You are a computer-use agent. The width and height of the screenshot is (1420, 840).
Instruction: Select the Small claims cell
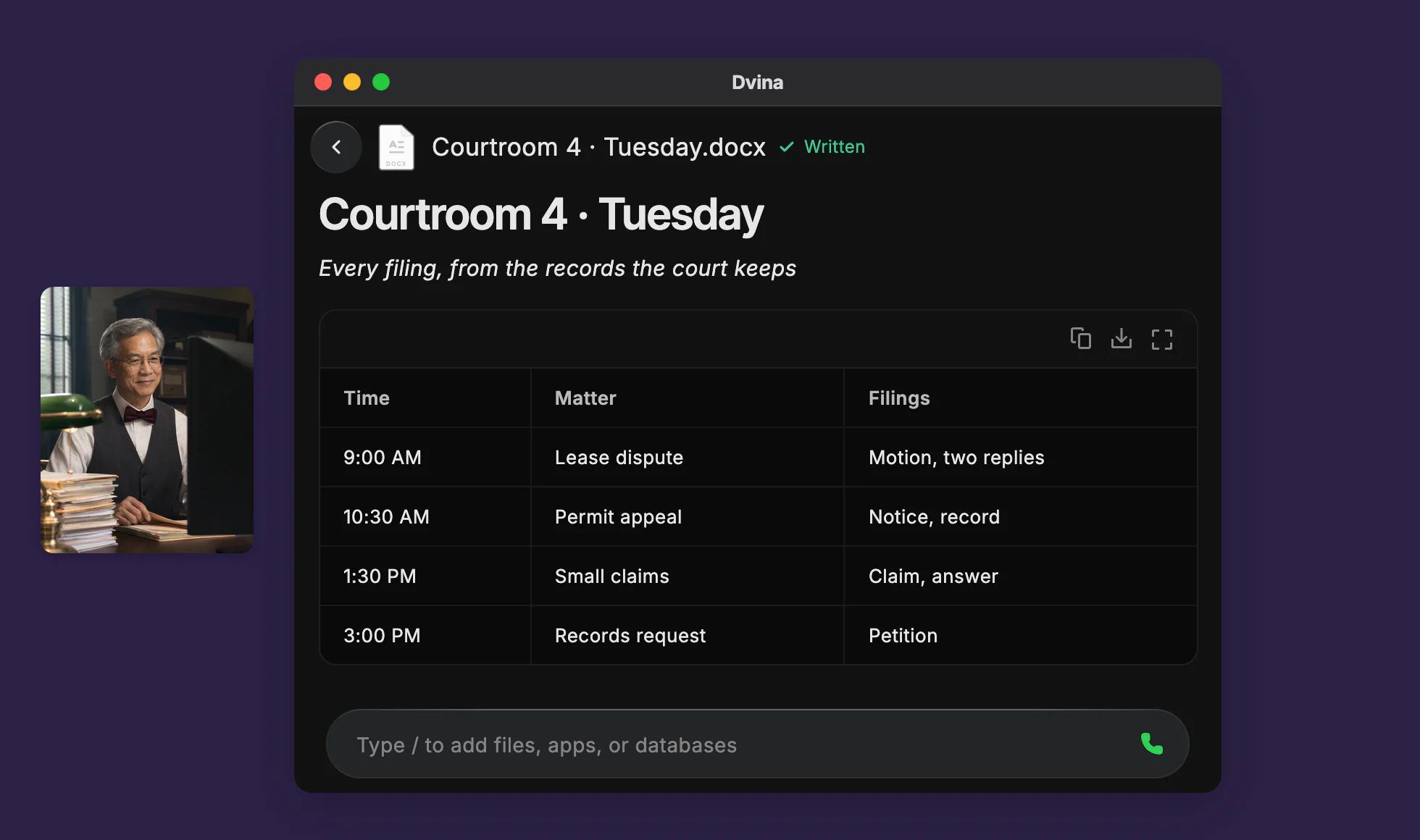688,576
